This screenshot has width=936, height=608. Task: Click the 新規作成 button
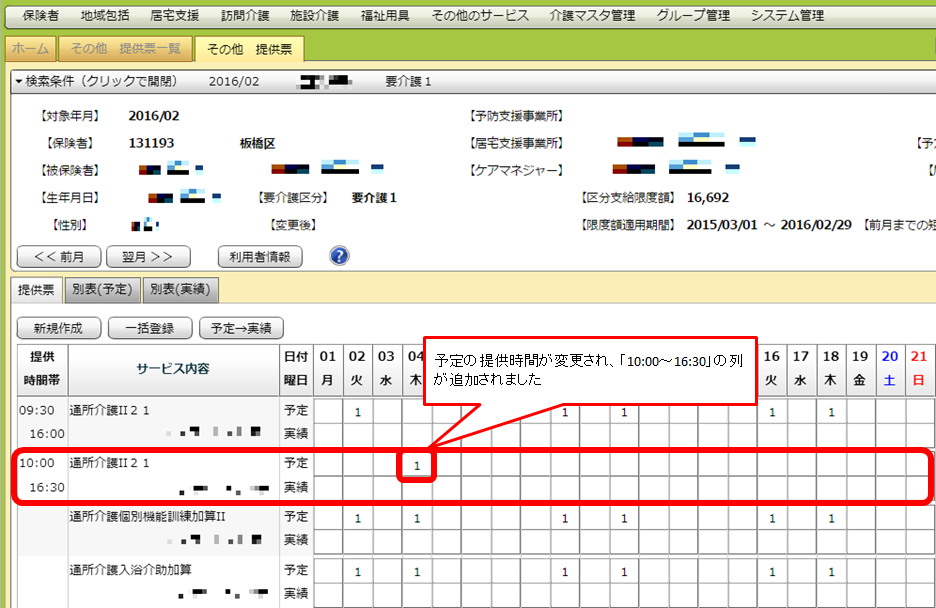(58, 327)
